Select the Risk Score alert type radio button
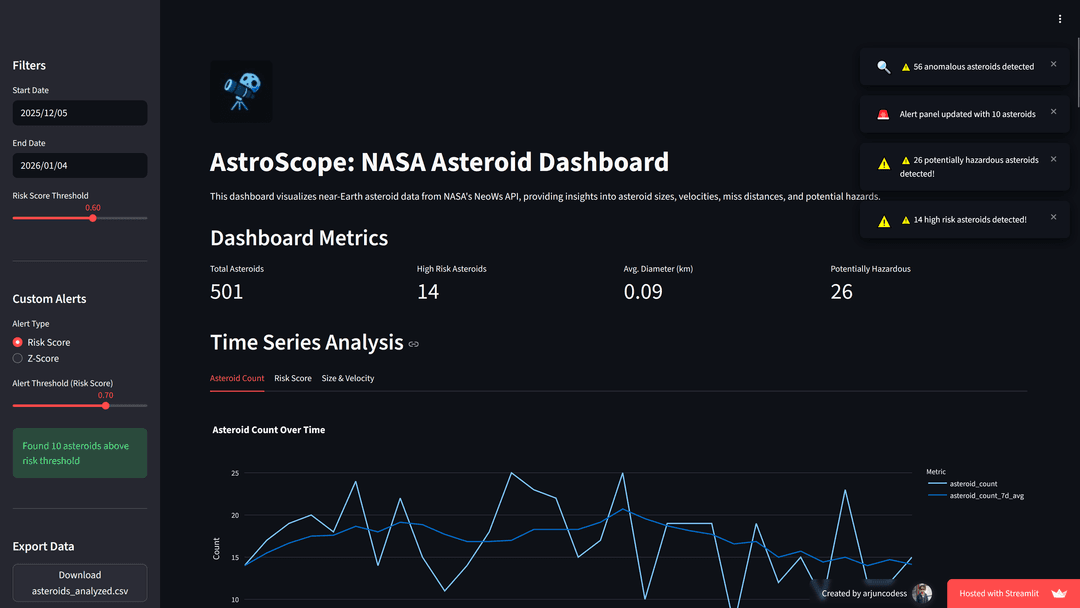Image resolution: width=1080 pixels, height=608 pixels. point(17,341)
